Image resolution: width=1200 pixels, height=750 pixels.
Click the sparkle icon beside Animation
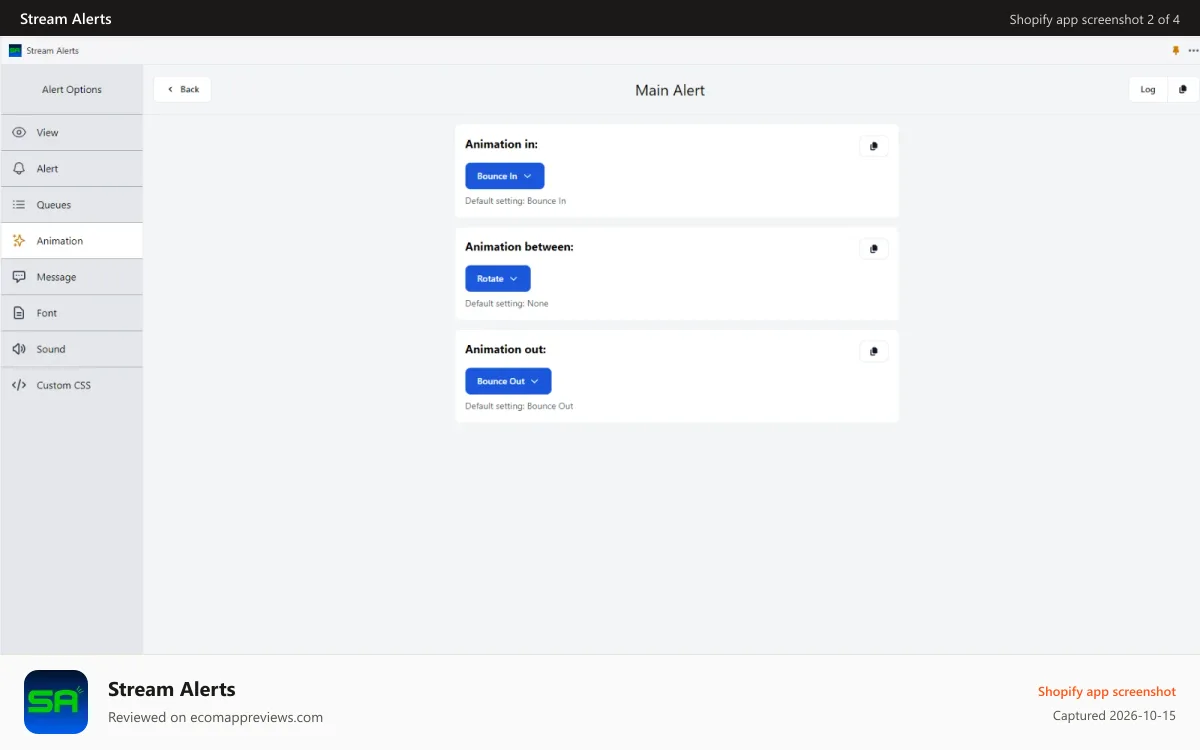19,241
